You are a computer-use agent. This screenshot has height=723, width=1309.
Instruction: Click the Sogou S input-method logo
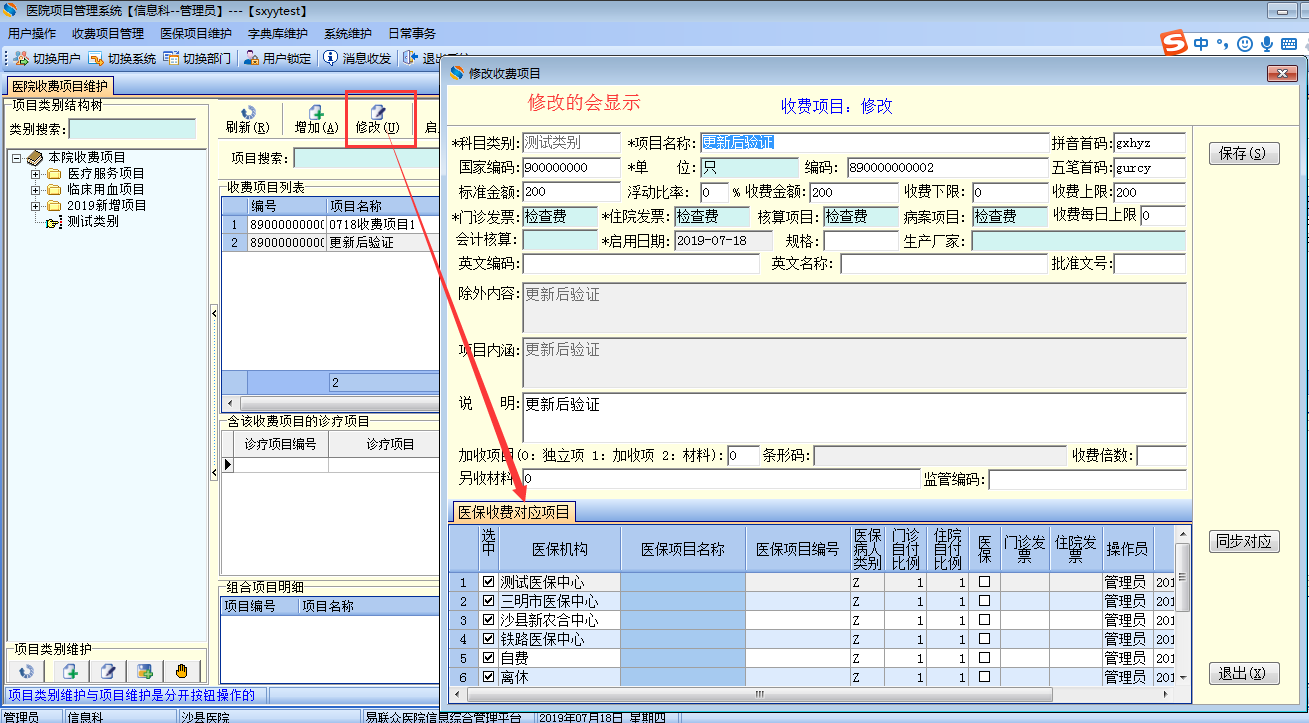tap(1173, 43)
